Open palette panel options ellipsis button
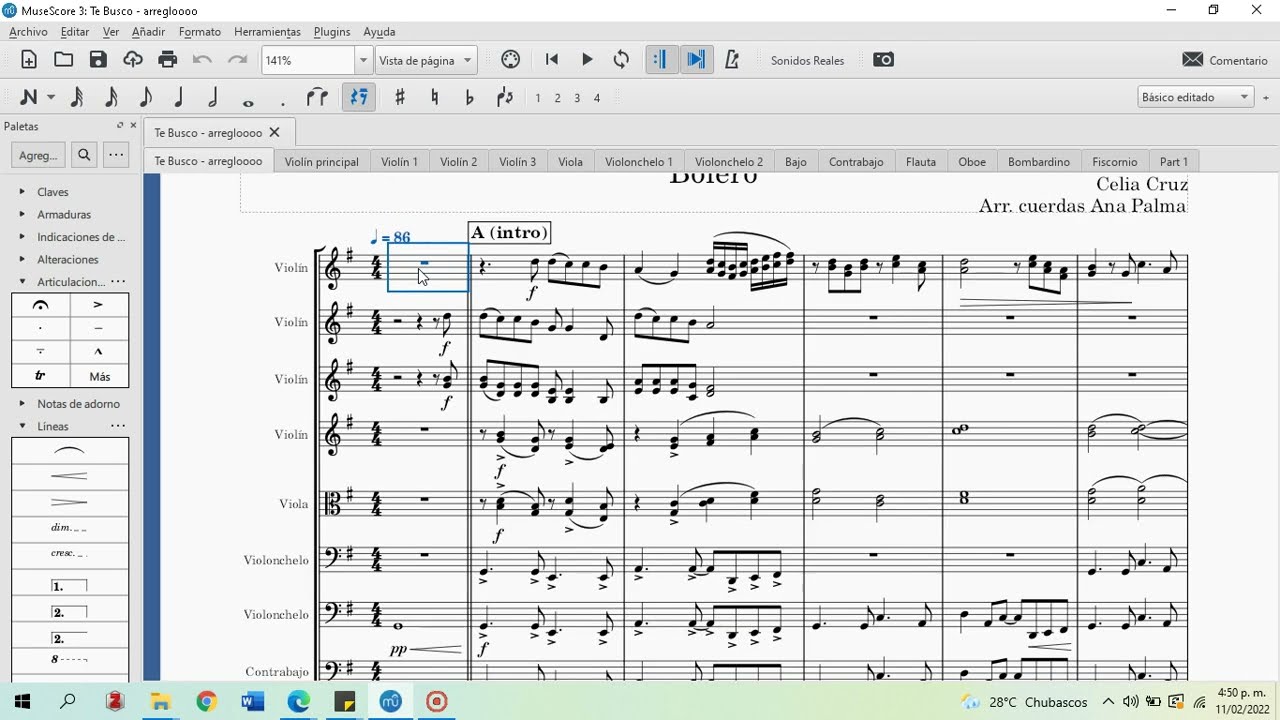The height and width of the screenshot is (720, 1280). point(116,155)
